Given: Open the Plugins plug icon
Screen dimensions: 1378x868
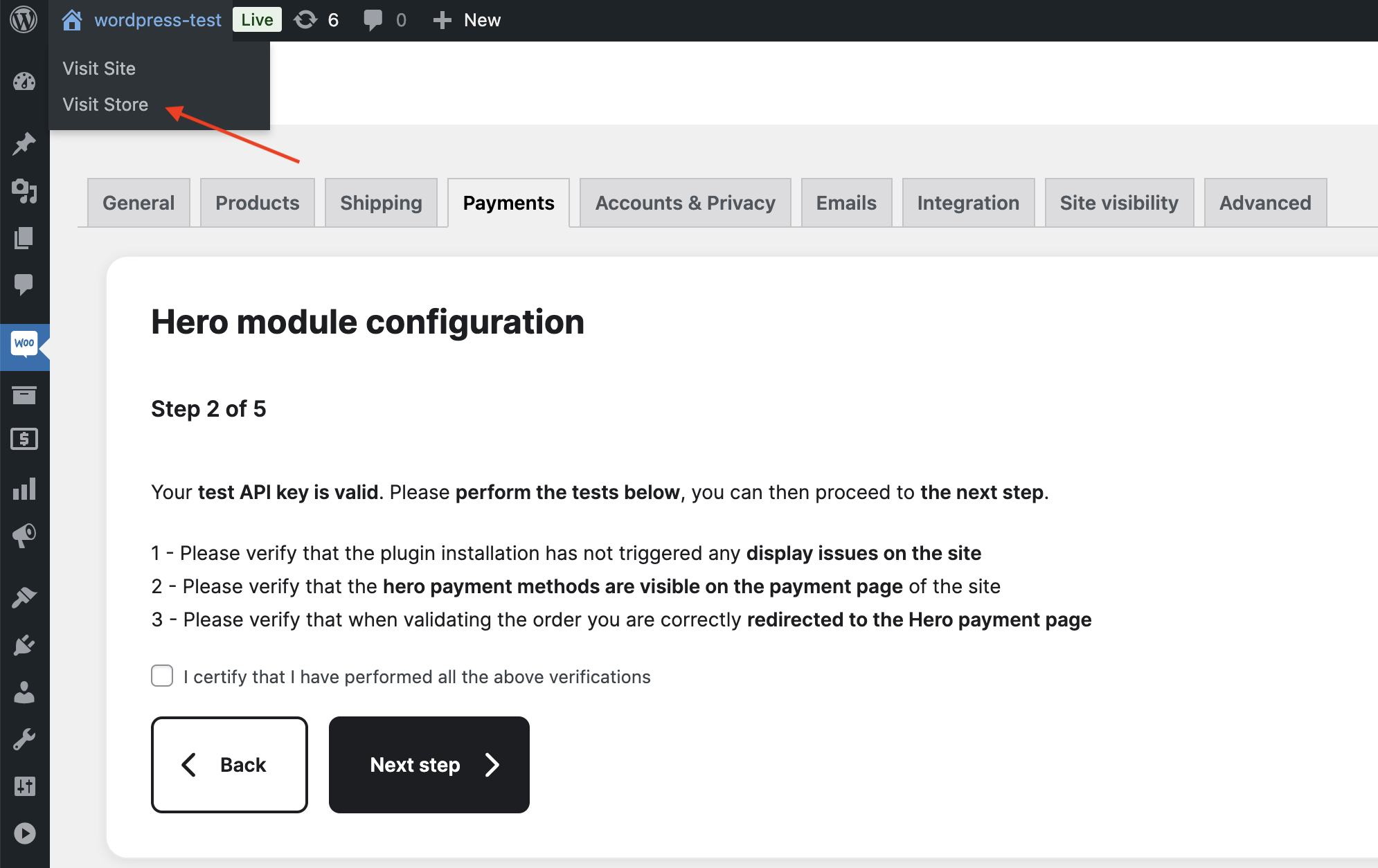Looking at the screenshot, I should coord(24,645).
